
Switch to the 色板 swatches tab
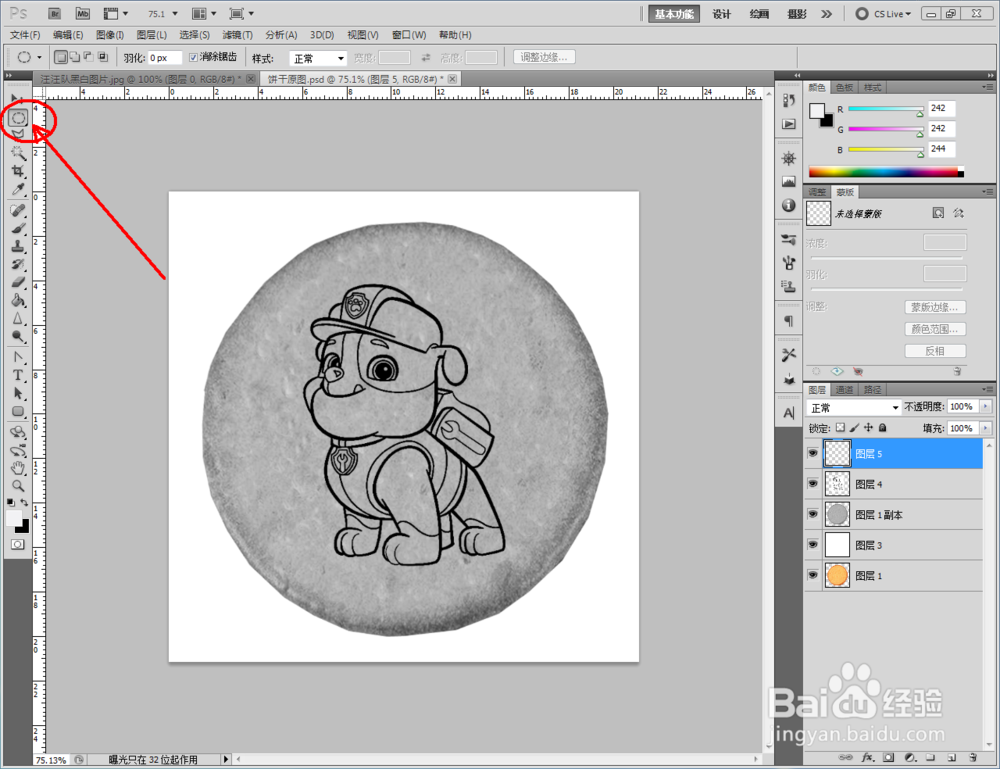(x=844, y=87)
